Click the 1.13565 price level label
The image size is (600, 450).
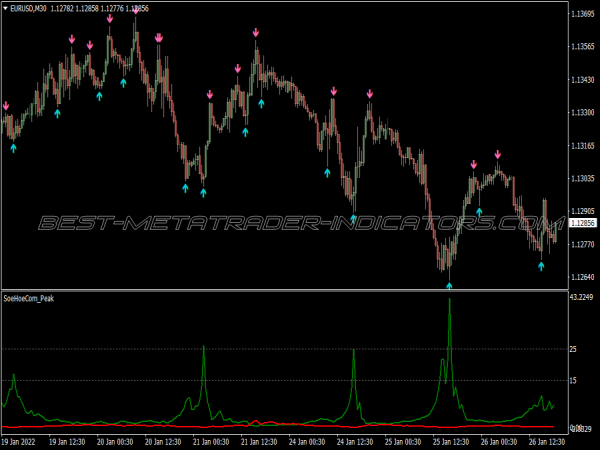coord(582,47)
